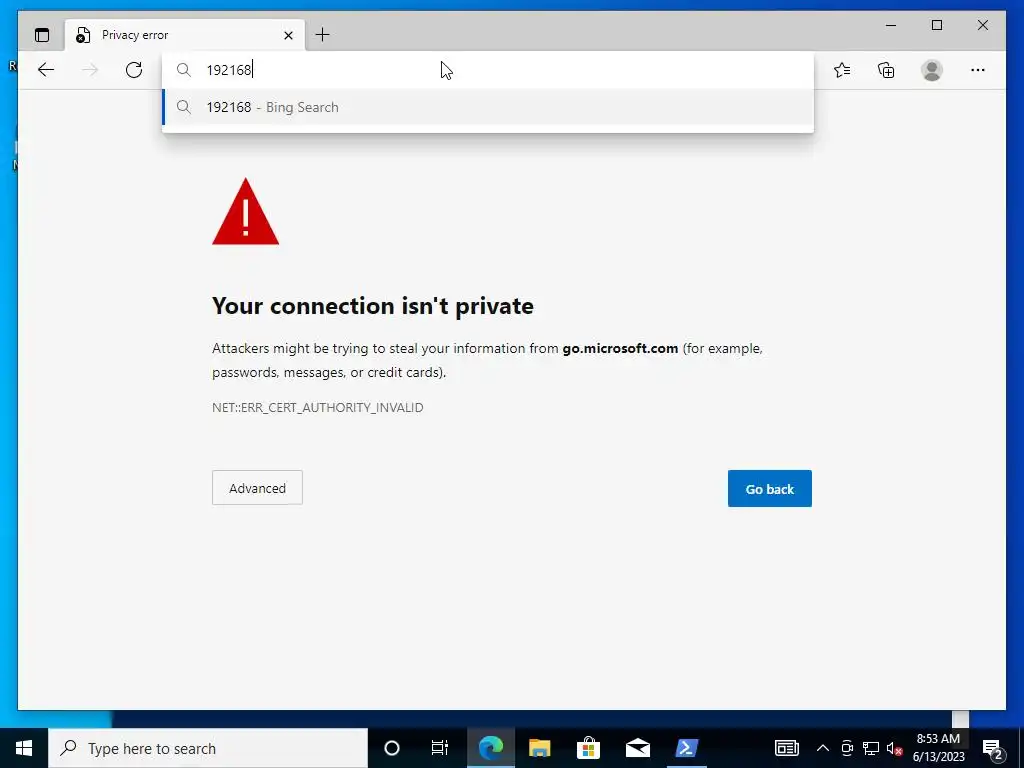
Task: Open the Favorites star icon
Action: pos(842,70)
